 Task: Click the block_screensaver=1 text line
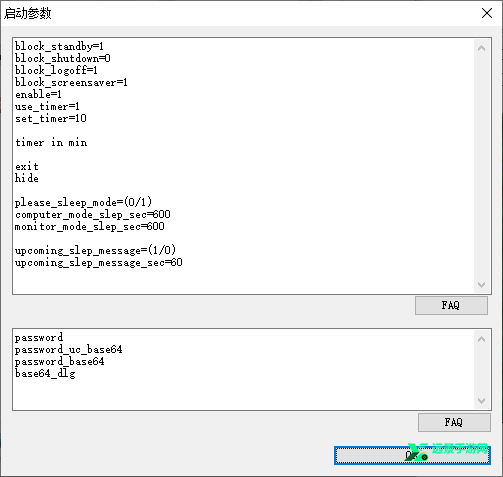71,82
